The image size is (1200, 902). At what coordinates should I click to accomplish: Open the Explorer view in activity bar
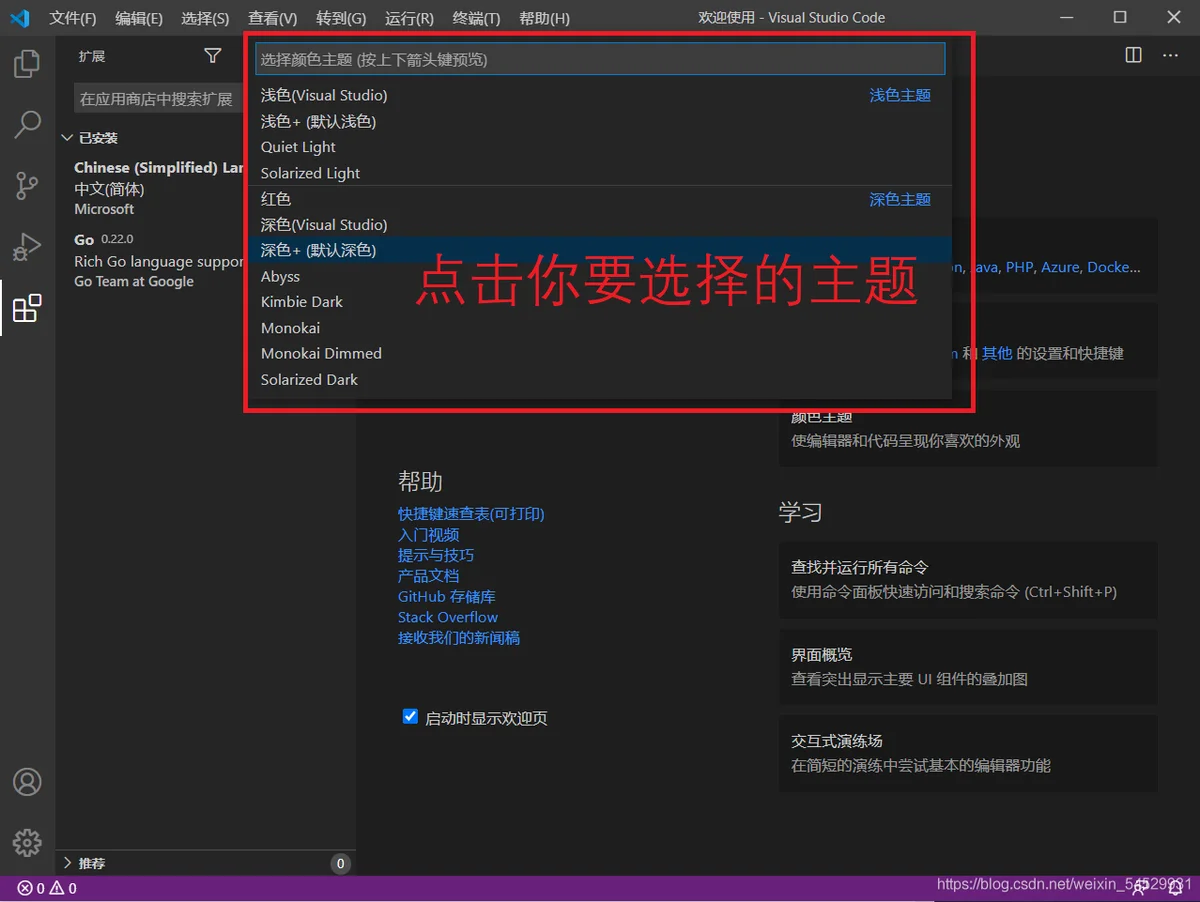click(27, 64)
